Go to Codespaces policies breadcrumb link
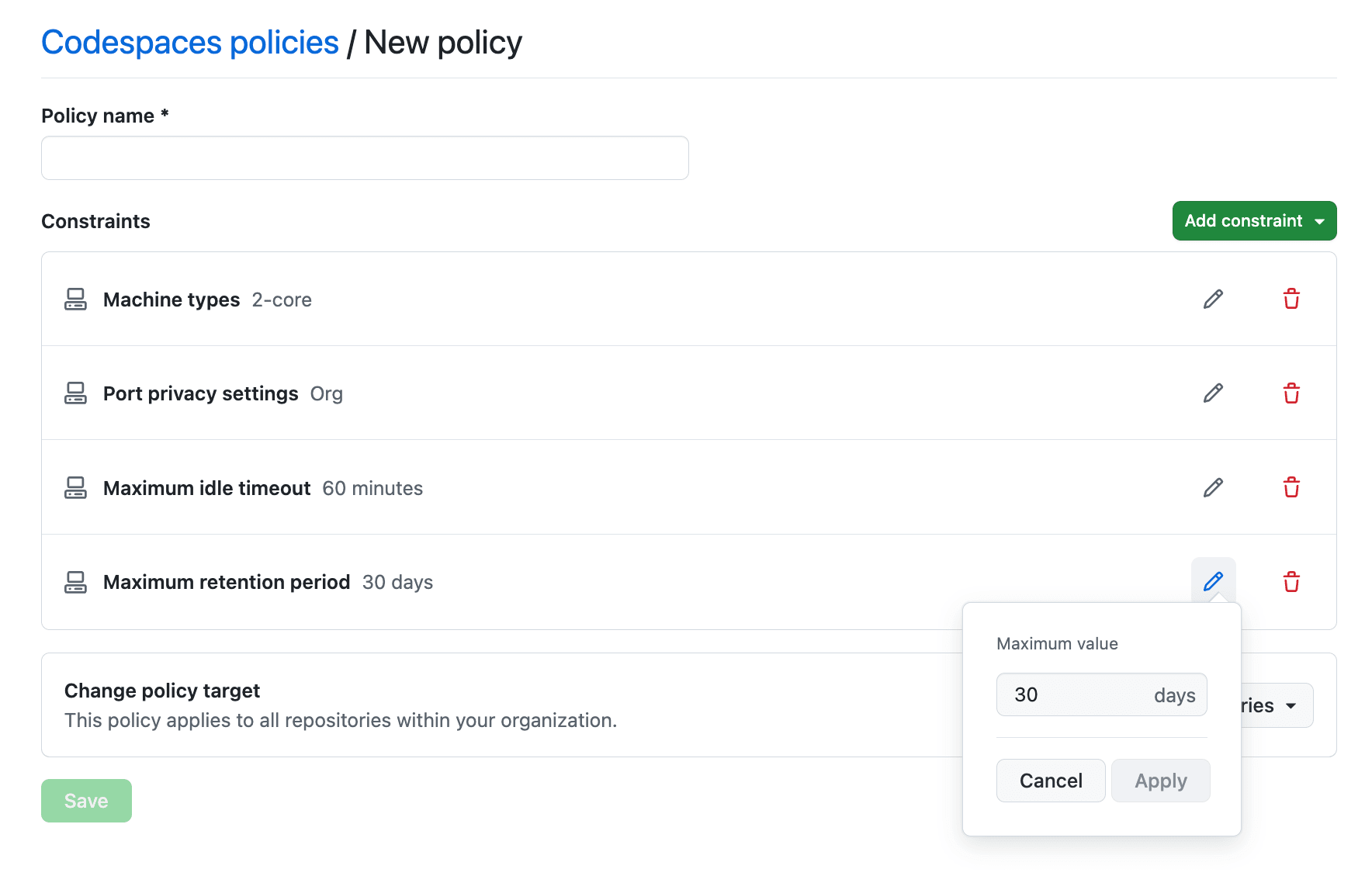The width and height of the screenshot is (1372, 883). pyautogui.click(x=190, y=43)
